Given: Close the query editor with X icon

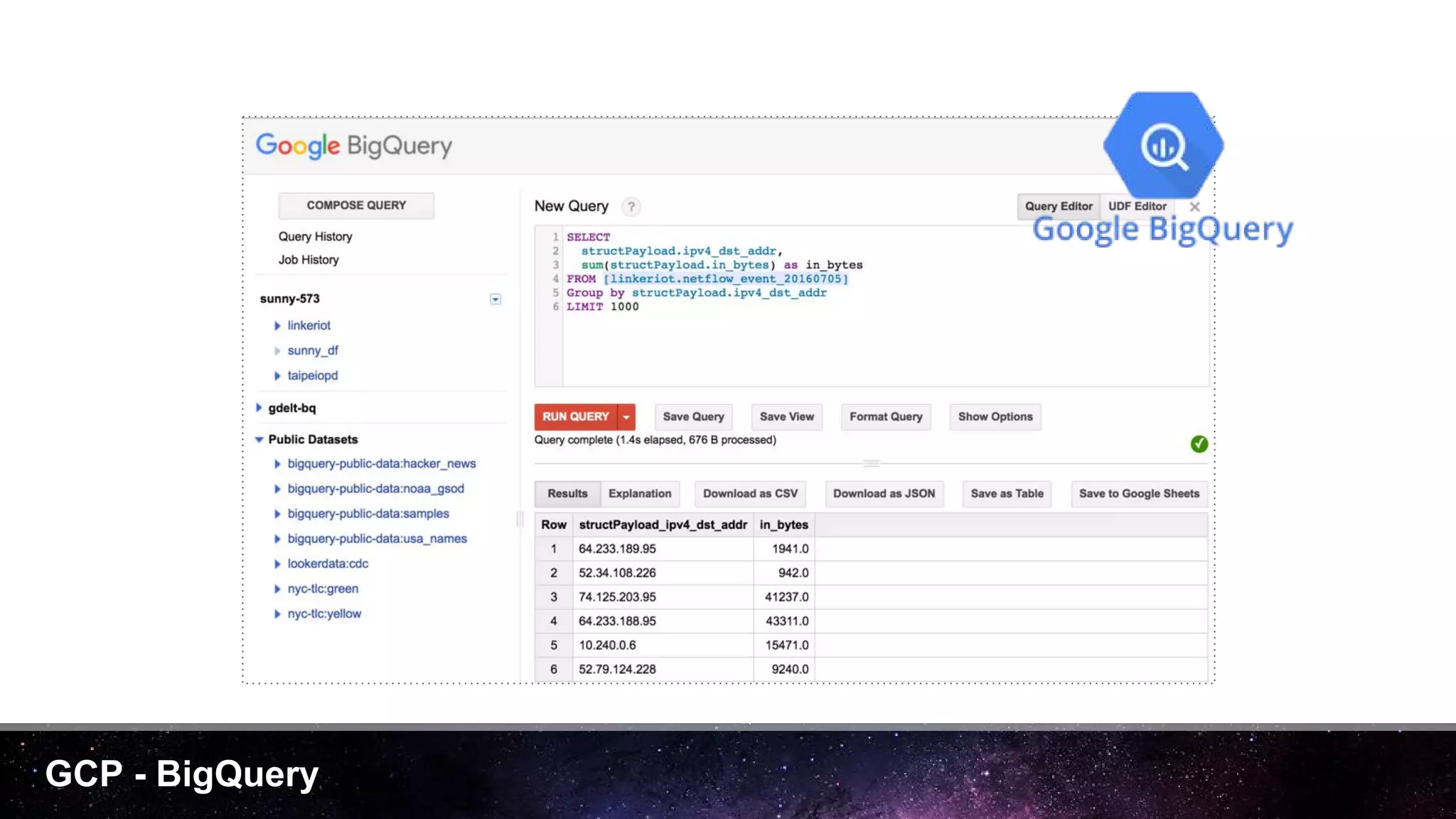Looking at the screenshot, I should pyautogui.click(x=1194, y=207).
